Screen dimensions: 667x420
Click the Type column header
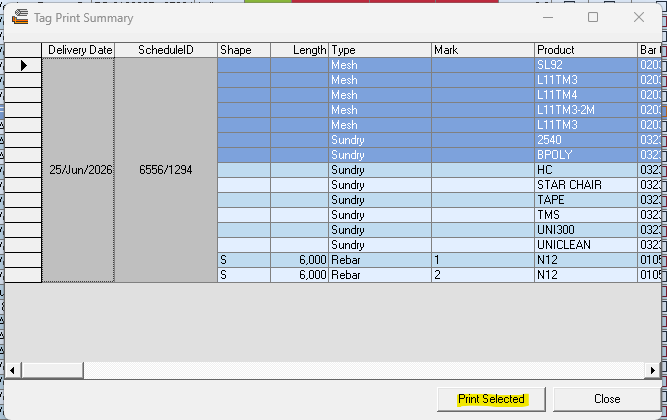click(380, 50)
